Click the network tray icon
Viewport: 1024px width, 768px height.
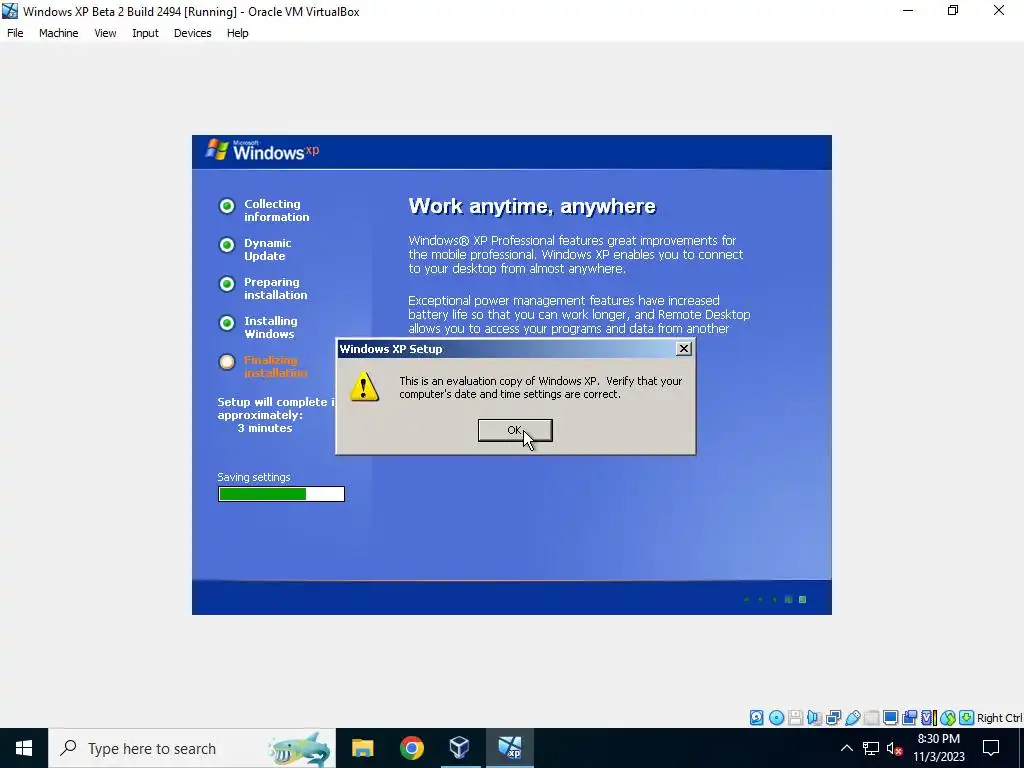(871, 748)
